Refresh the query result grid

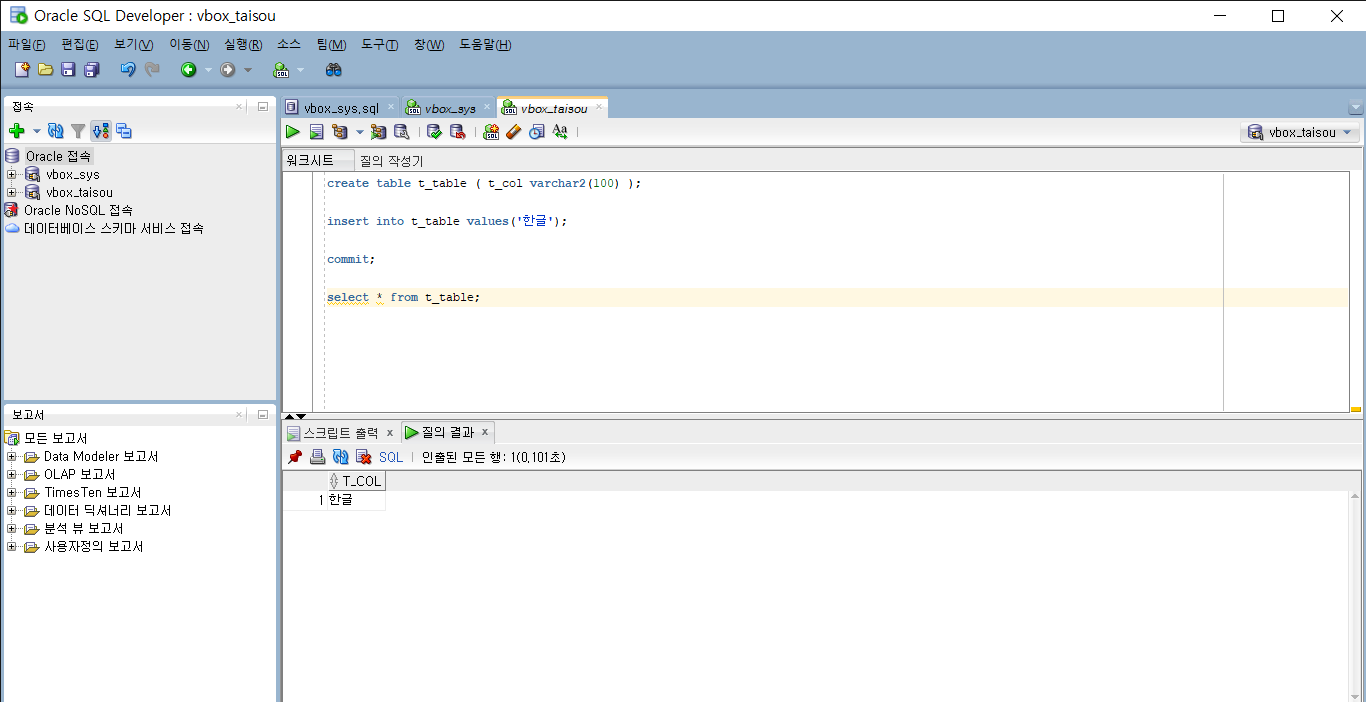[341, 457]
